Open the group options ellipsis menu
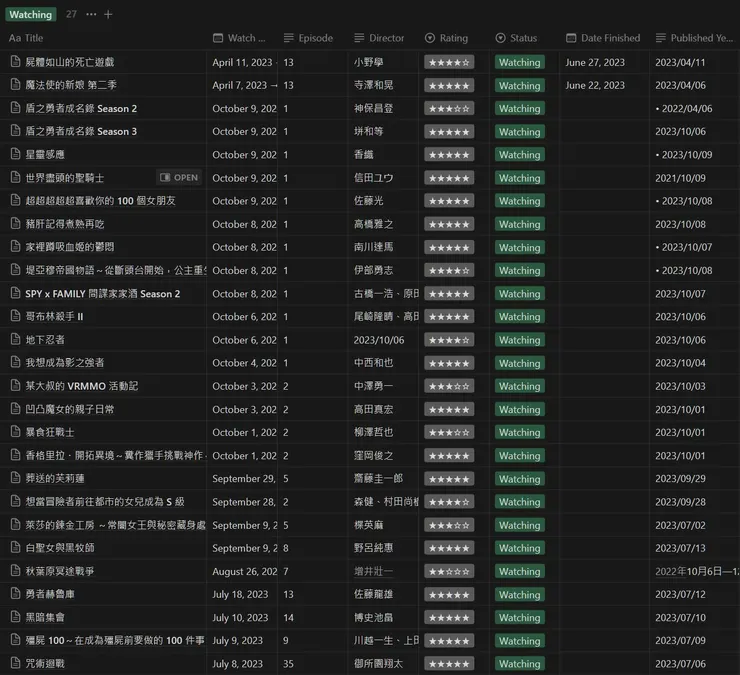The width and height of the screenshot is (740, 675). tap(91, 14)
